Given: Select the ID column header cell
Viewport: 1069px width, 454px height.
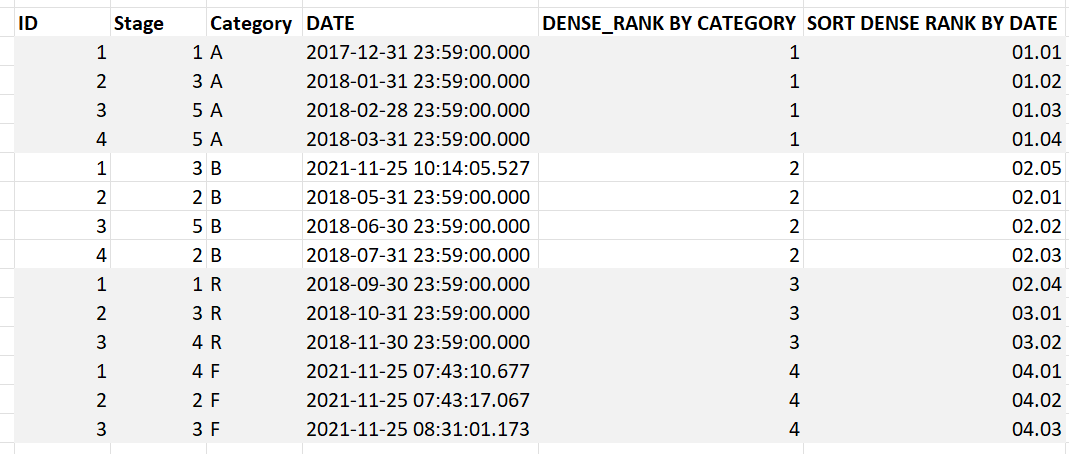Looking at the screenshot, I should click(62, 23).
